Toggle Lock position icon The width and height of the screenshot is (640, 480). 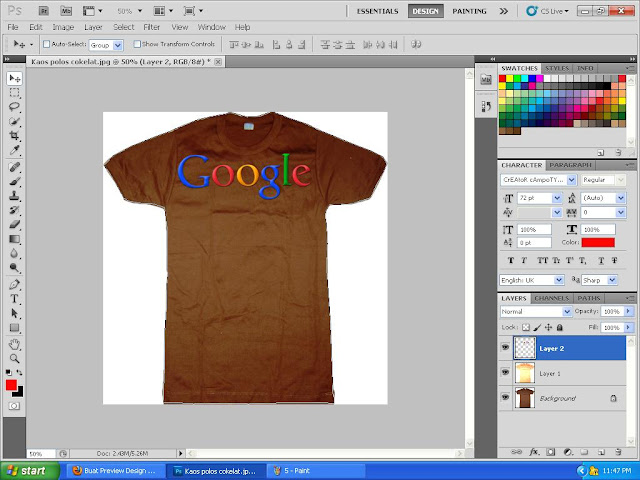(x=548, y=327)
